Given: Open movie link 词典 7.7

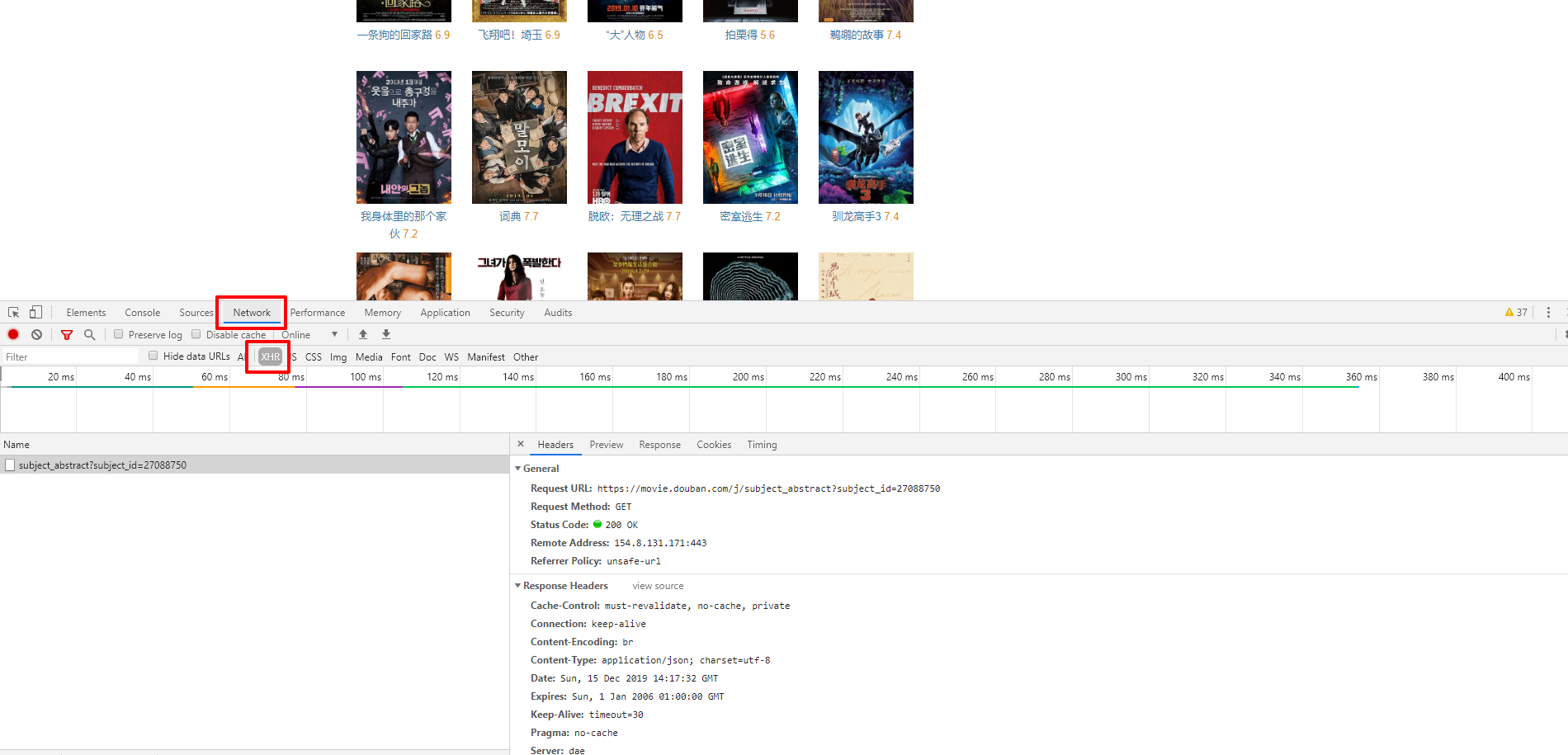Looking at the screenshot, I should (519, 216).
